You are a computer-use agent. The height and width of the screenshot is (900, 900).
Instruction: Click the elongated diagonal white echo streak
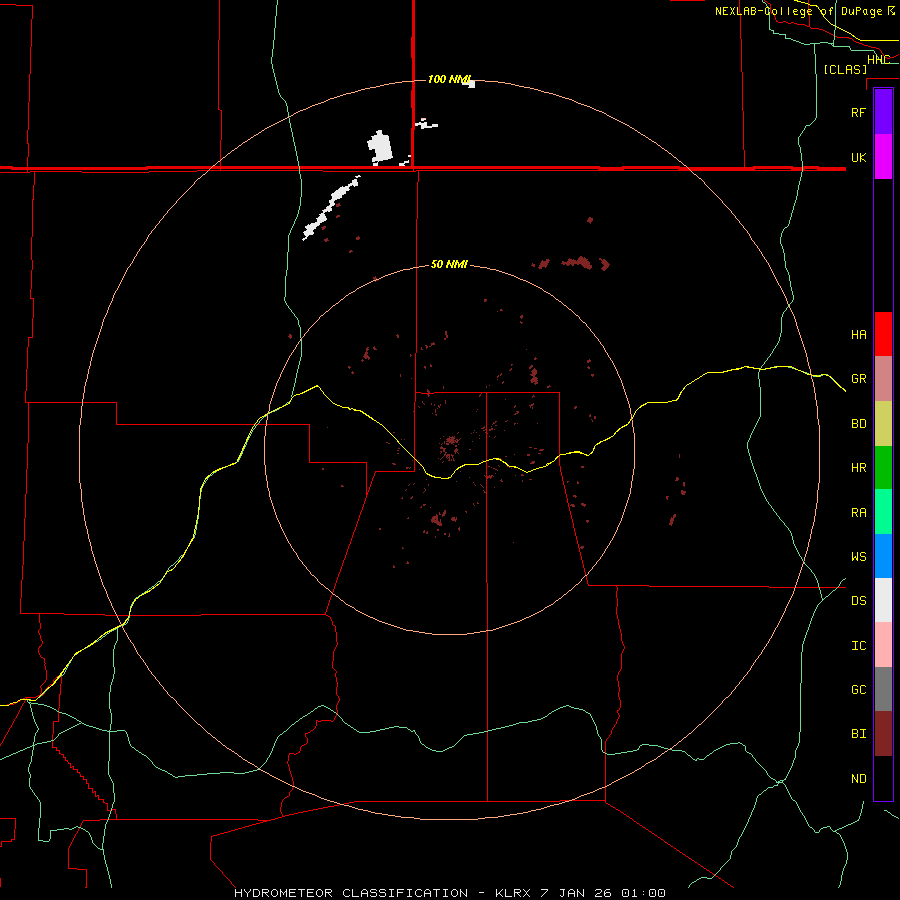(331, 208)
